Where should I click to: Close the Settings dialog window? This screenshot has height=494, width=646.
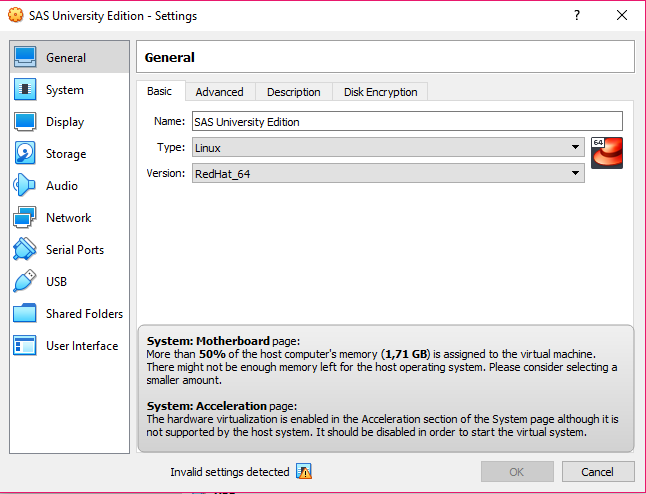pos(622,15)
